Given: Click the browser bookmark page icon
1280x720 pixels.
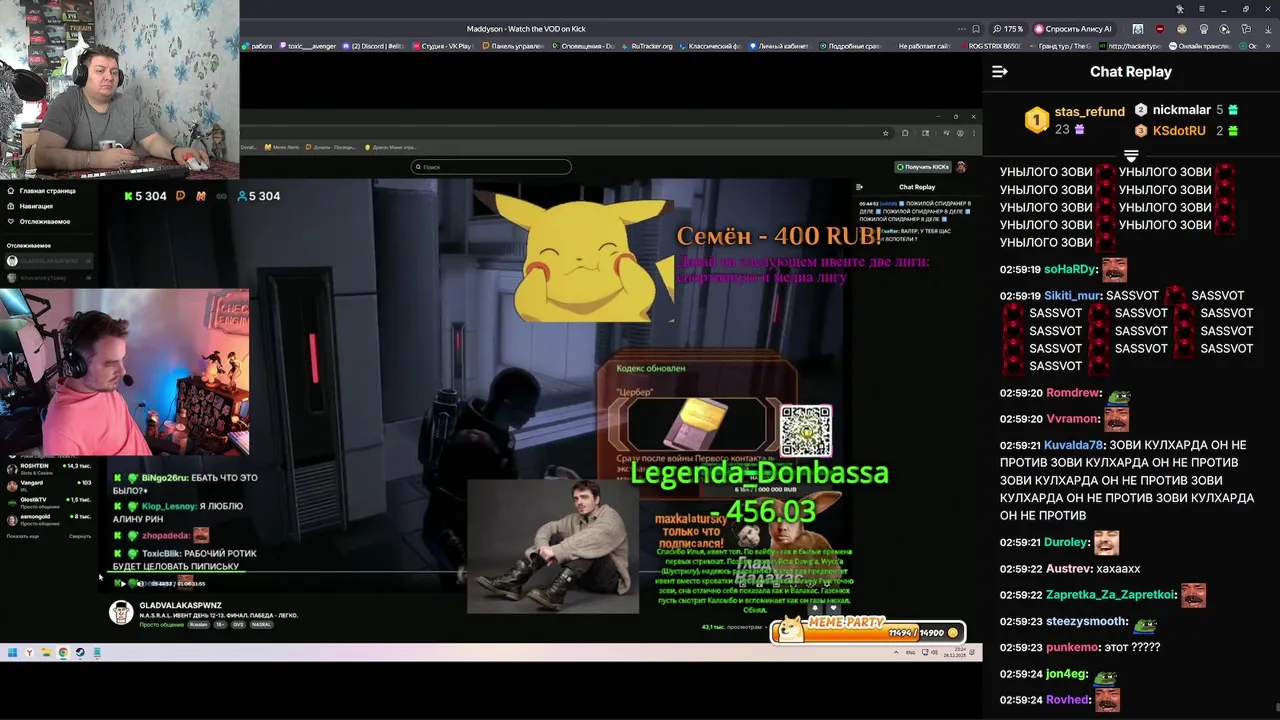Looking at the screenshot, I should (x=976, y=29).
